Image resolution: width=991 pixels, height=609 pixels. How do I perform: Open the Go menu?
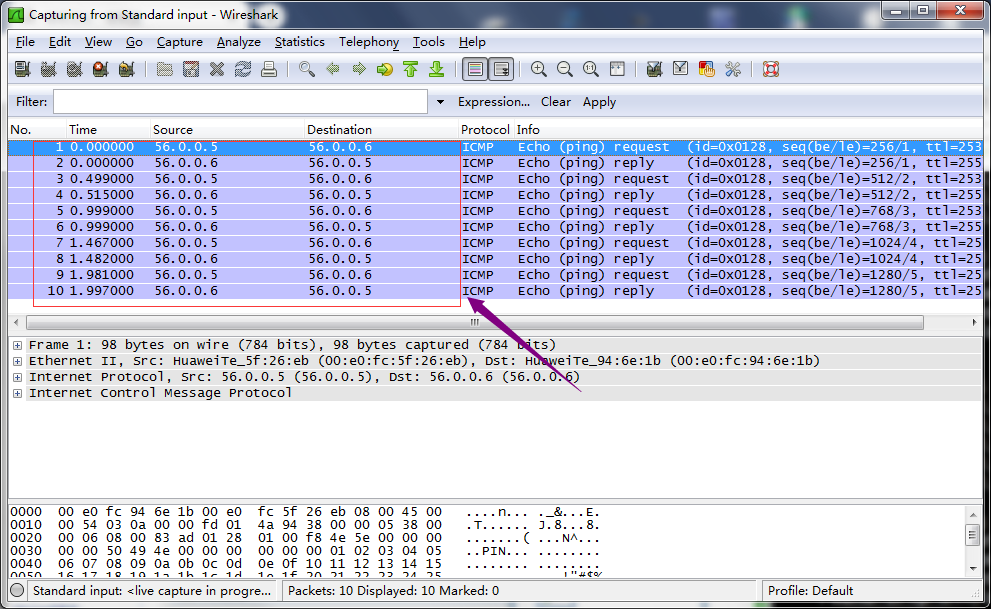[134, 42]
